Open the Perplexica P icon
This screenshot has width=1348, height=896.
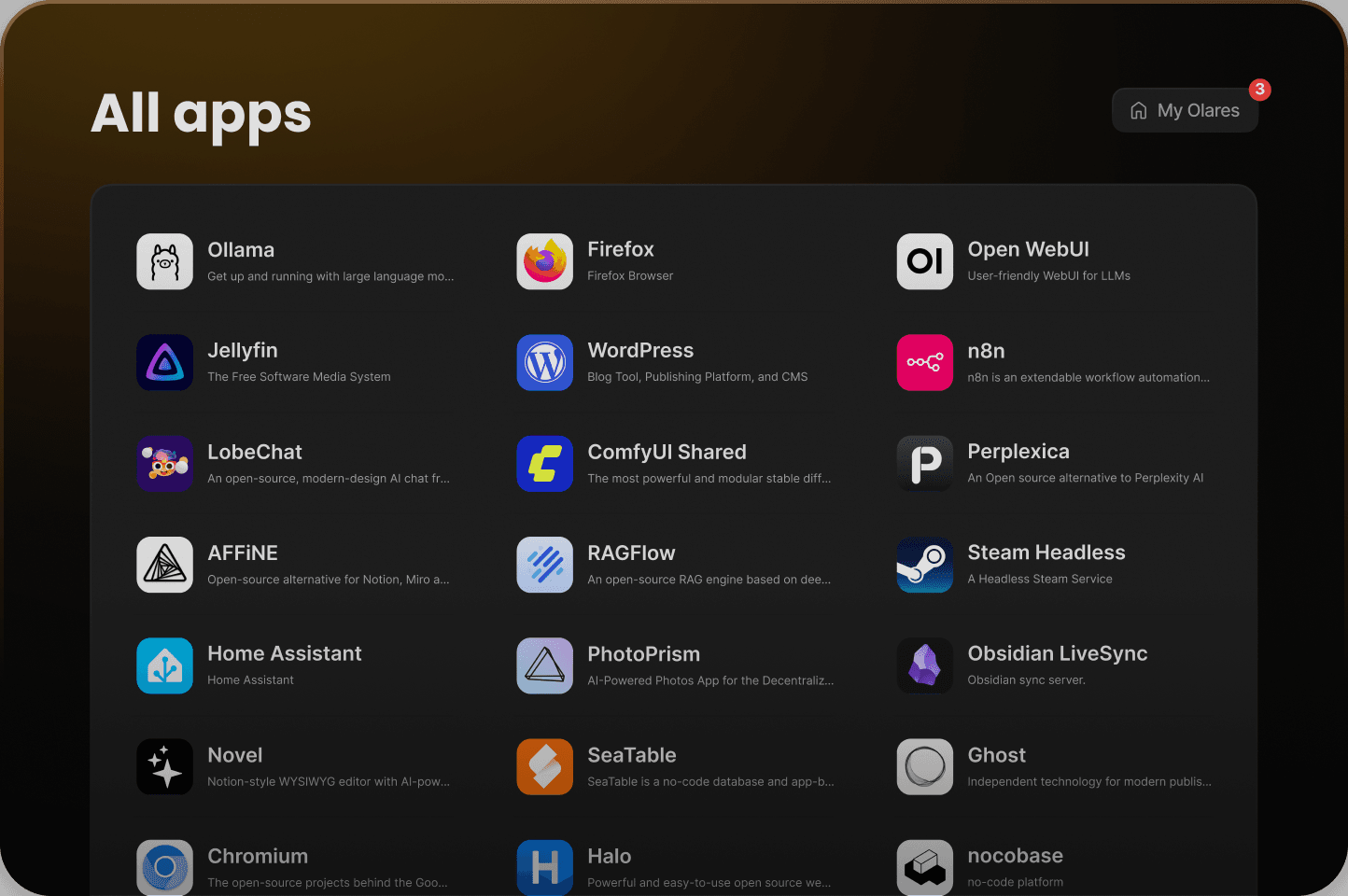click(925, 464)
